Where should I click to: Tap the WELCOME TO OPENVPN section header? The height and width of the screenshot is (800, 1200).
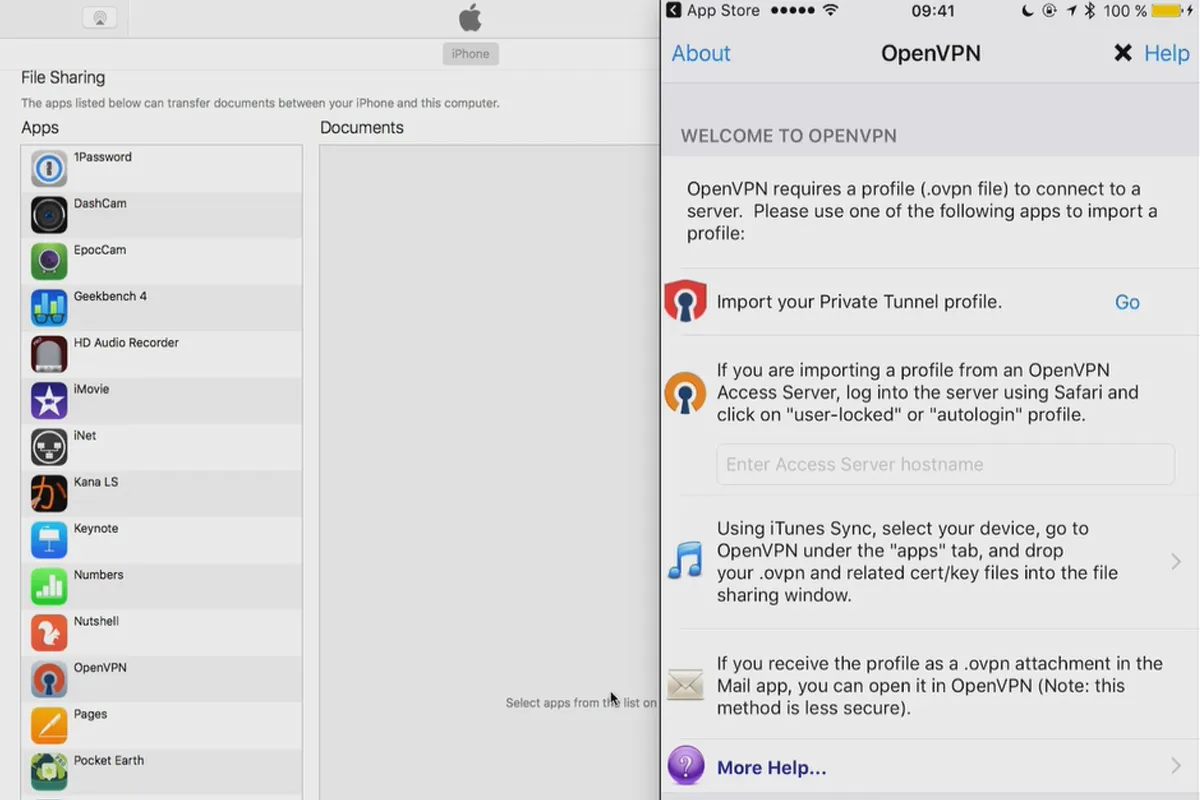pos(789,136)
